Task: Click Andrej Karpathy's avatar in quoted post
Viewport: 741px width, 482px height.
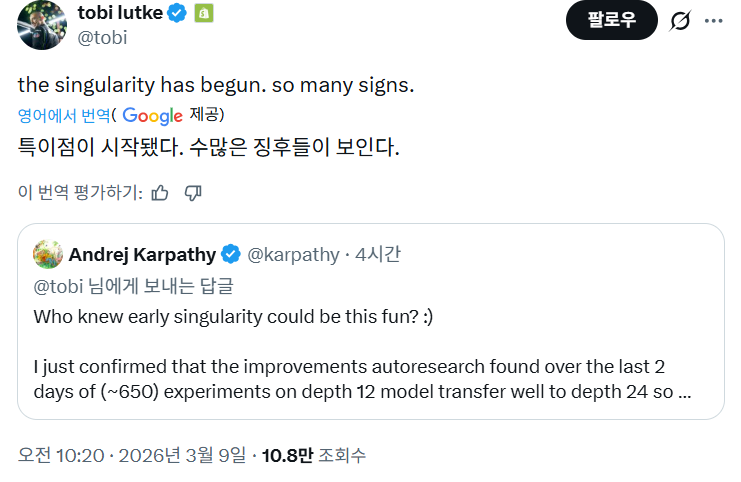Action: [x=48, y=254]
